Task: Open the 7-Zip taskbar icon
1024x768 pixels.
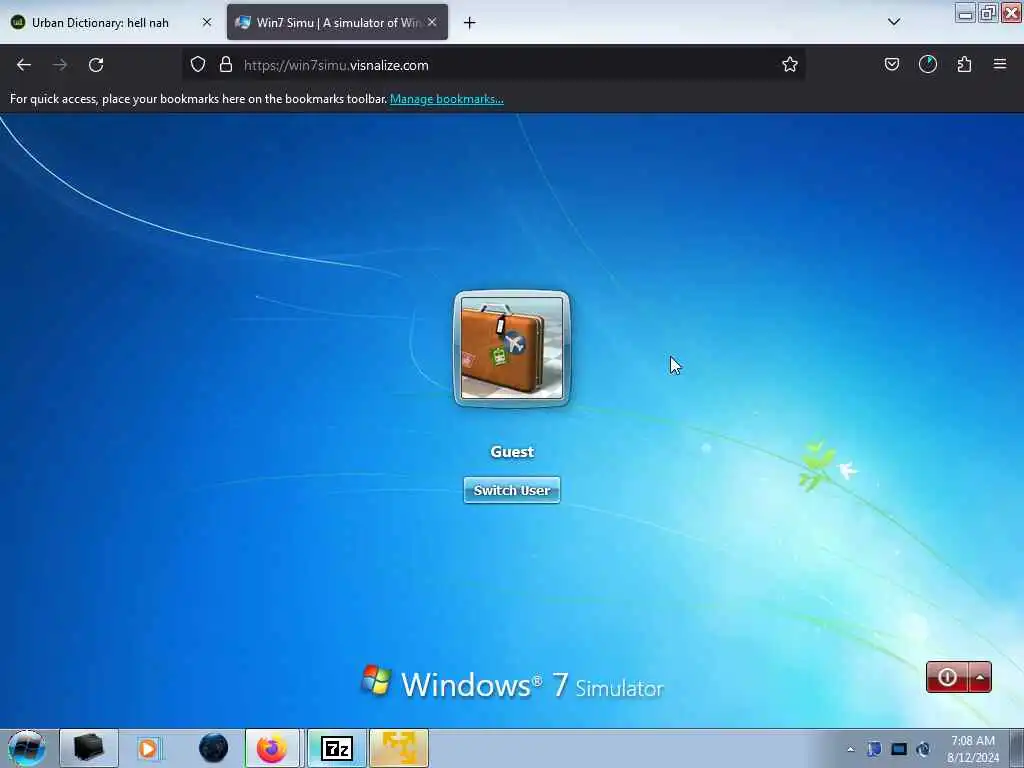Action: coord(337,748)
